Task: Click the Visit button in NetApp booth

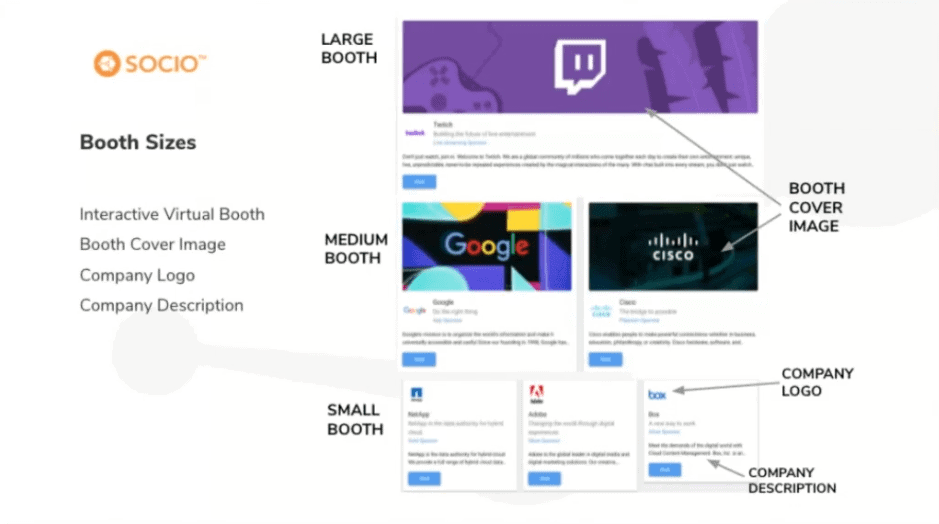Action: (x=424, y=478)
